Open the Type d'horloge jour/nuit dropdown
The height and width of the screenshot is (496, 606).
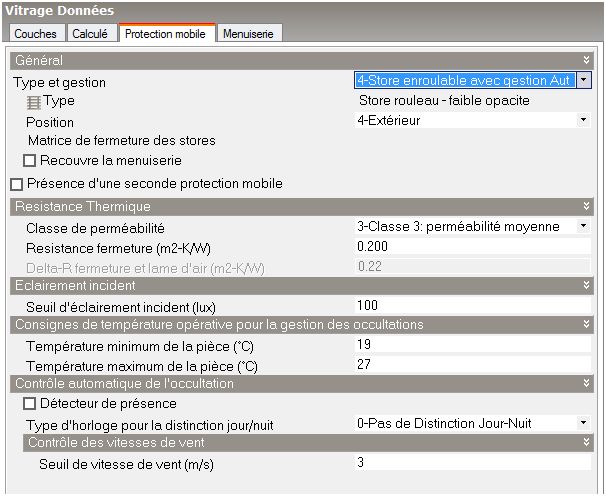(x=584, y=423)
